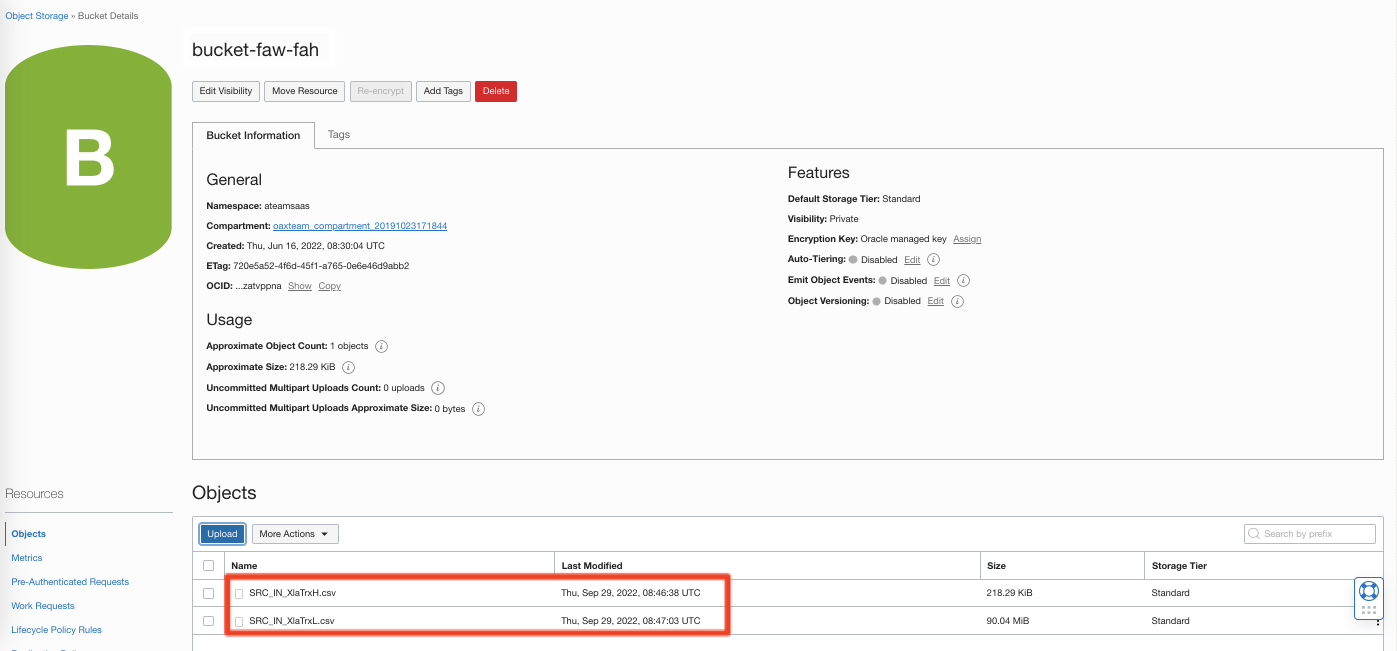
Task: Switch to the Tags tab
Action: 338,134
